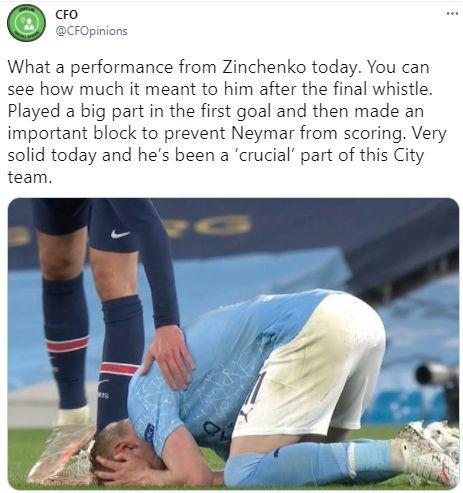The width and height of the screenshot is (463, 493).
Task: Open the CFO green profile avatar
Action: click(x=26, y=22)
